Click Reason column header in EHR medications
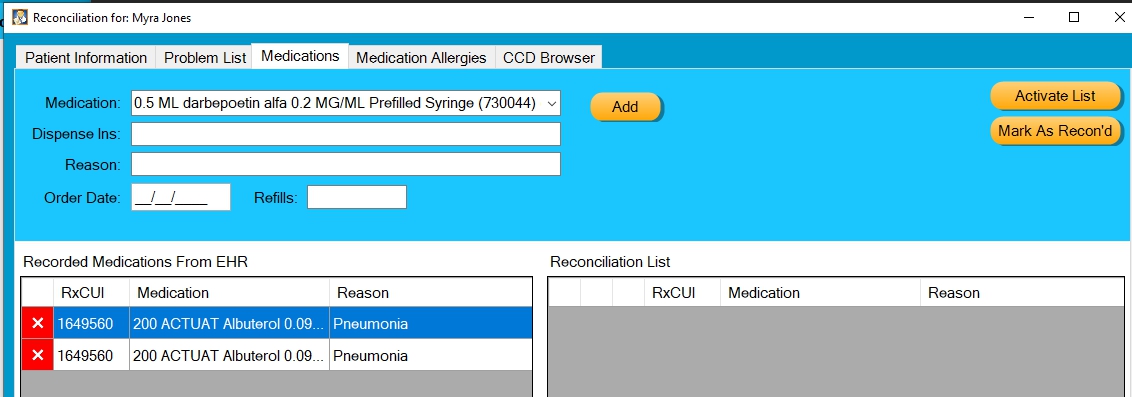The height and width of the screenshot is (397, 1132). (430, 292)
